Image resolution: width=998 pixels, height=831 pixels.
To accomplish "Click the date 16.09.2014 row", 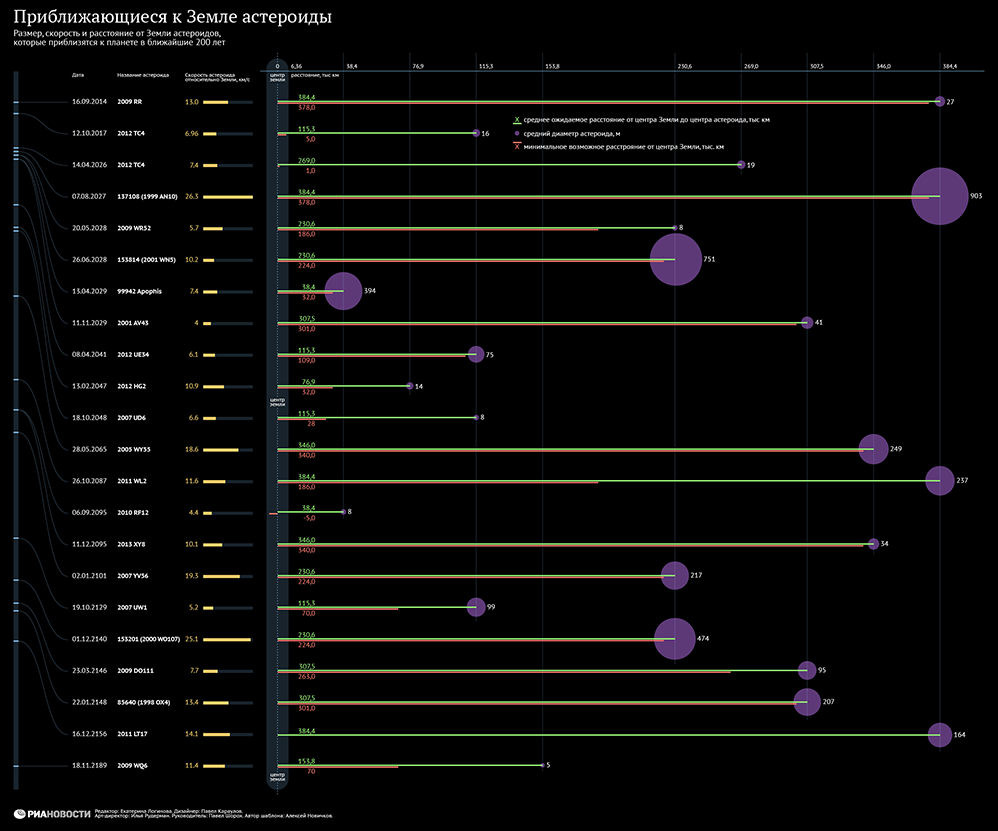I will tap(89, 102).
